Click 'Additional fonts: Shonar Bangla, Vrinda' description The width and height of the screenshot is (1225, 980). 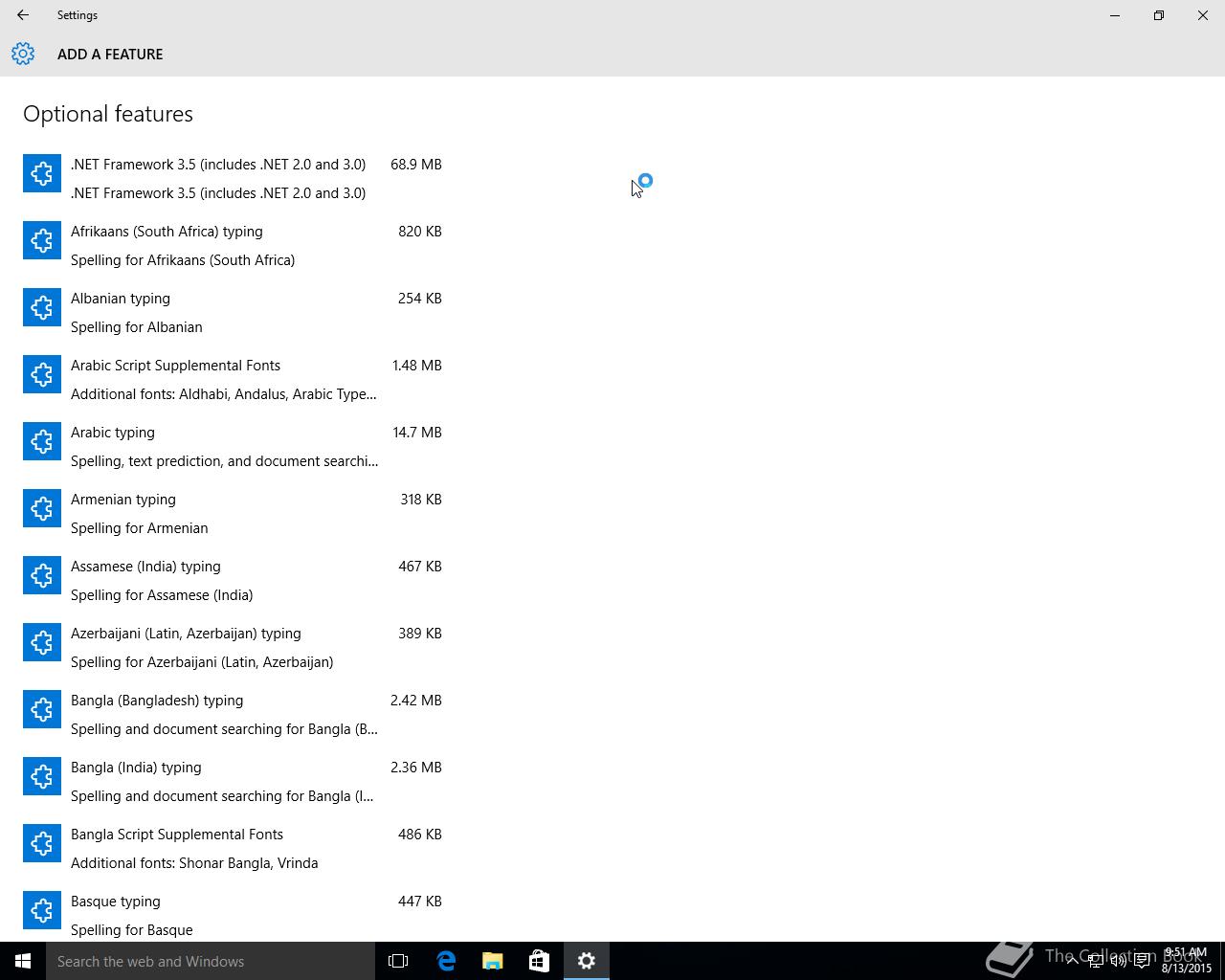tap(194, 863)
